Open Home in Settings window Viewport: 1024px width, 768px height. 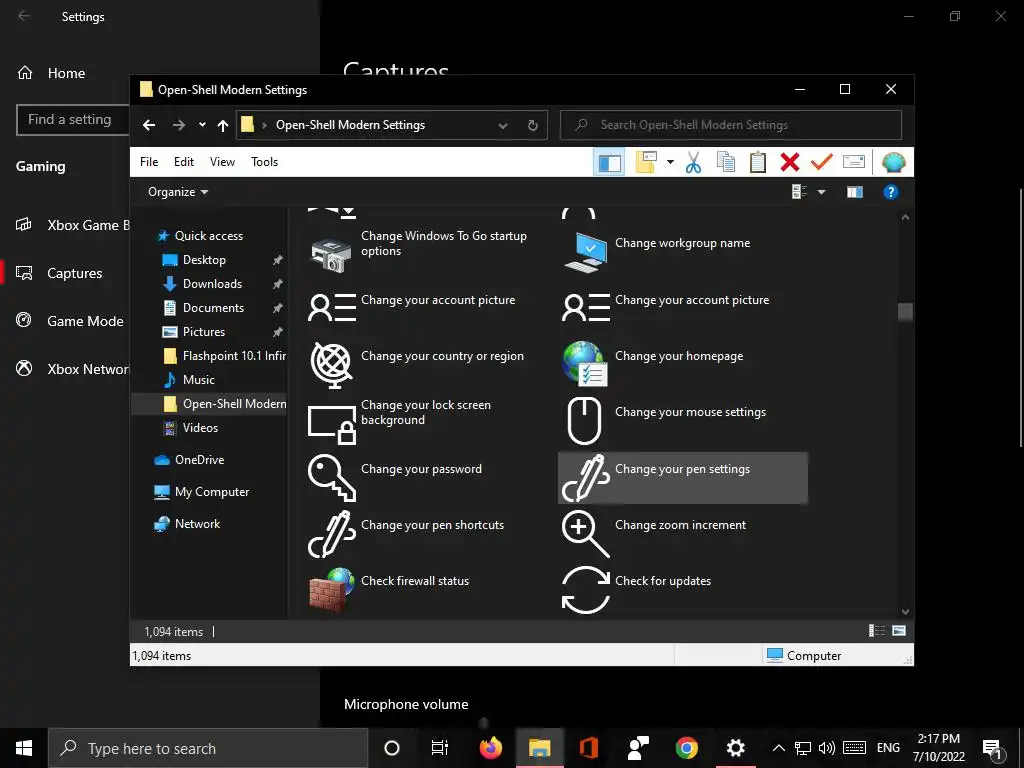(x=51, y=73)
